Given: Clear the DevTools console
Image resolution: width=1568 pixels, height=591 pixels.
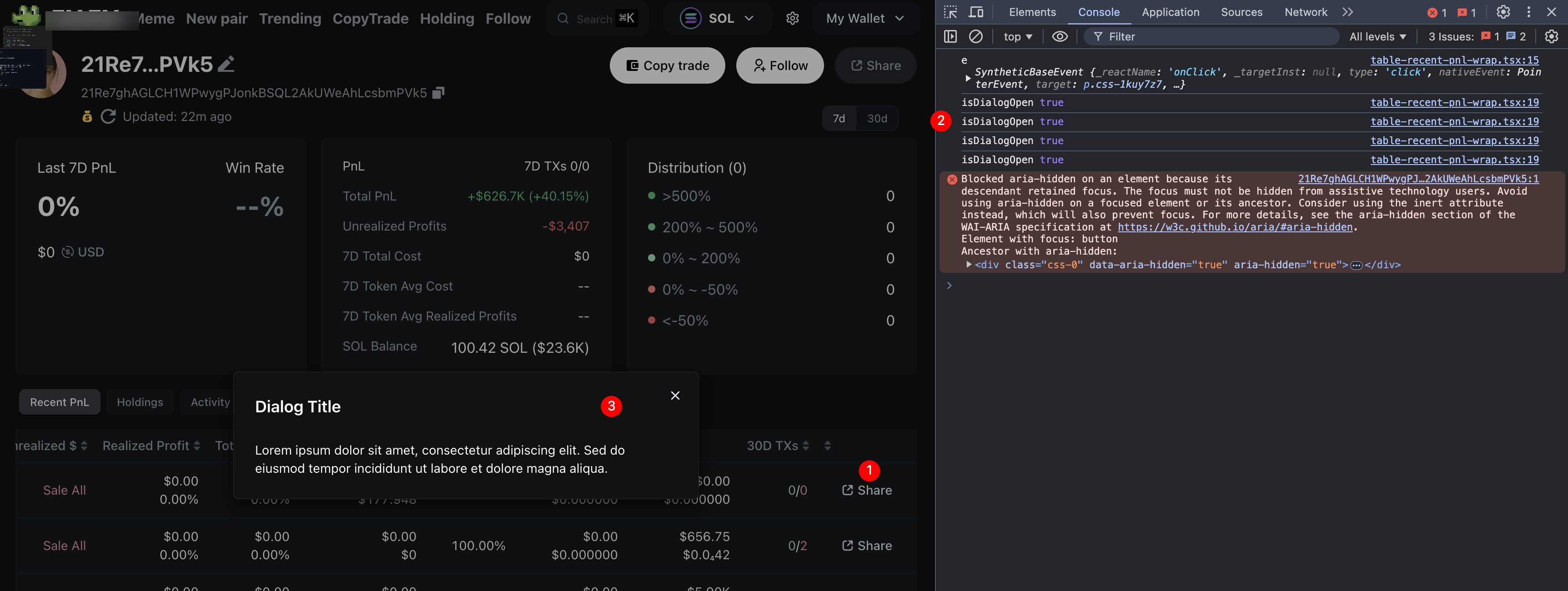Looking at the screenshot, I should [976, 36].
